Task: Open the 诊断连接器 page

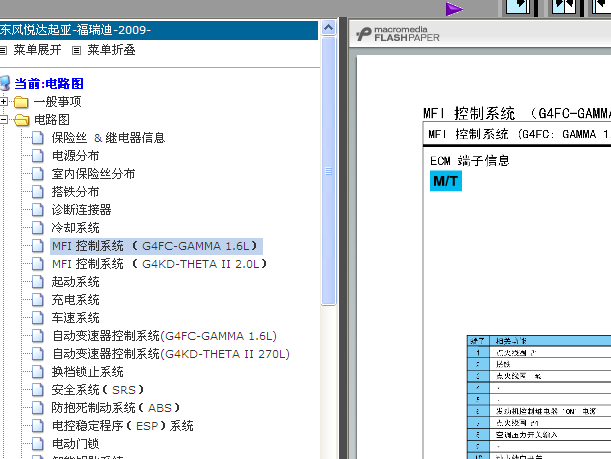Action: click(x=81, y=210)
